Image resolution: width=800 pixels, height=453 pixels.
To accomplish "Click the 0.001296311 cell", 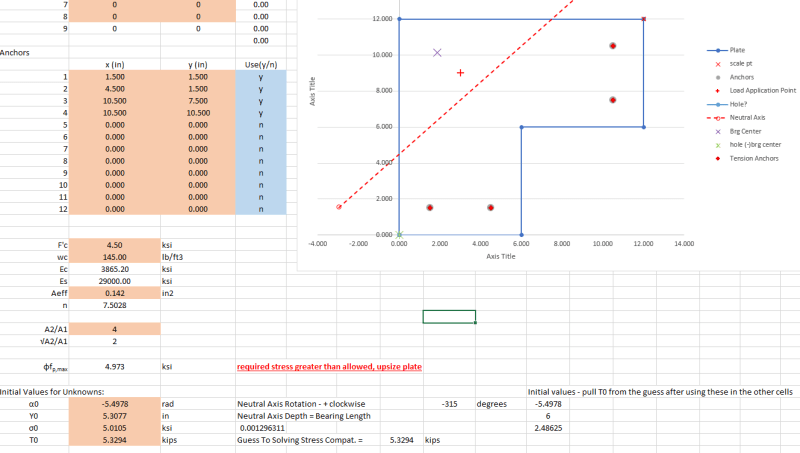I will click(262, 428).
